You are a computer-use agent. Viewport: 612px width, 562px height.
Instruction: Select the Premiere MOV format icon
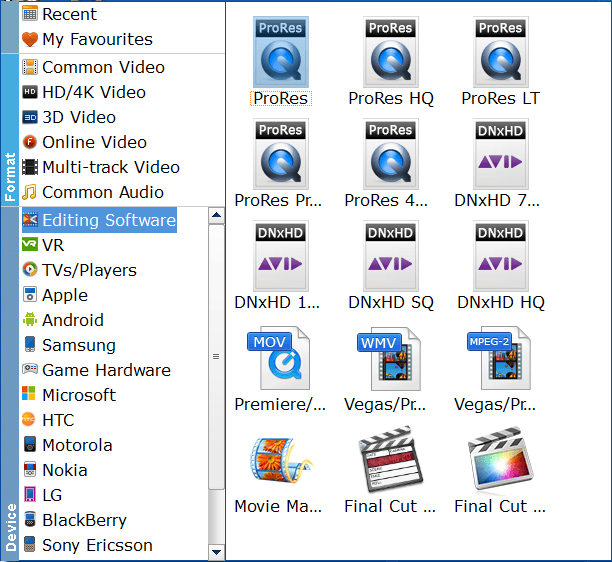coord(279,358)
